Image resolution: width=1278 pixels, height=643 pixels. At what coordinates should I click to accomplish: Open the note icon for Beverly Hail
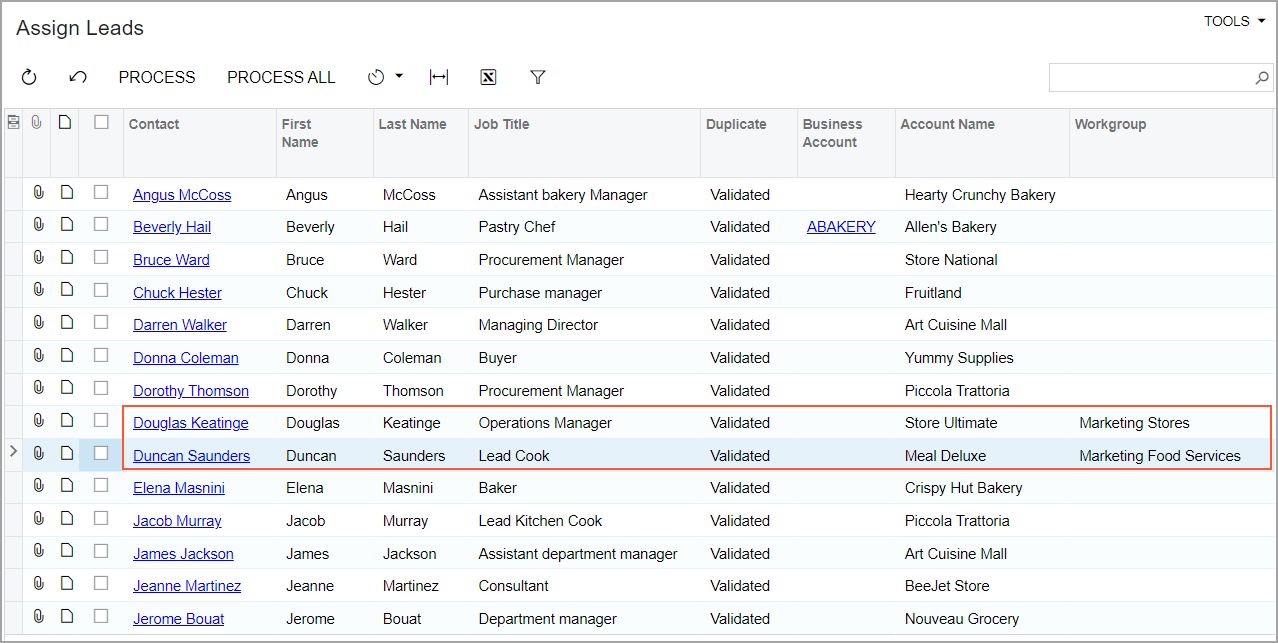point(66,225)
